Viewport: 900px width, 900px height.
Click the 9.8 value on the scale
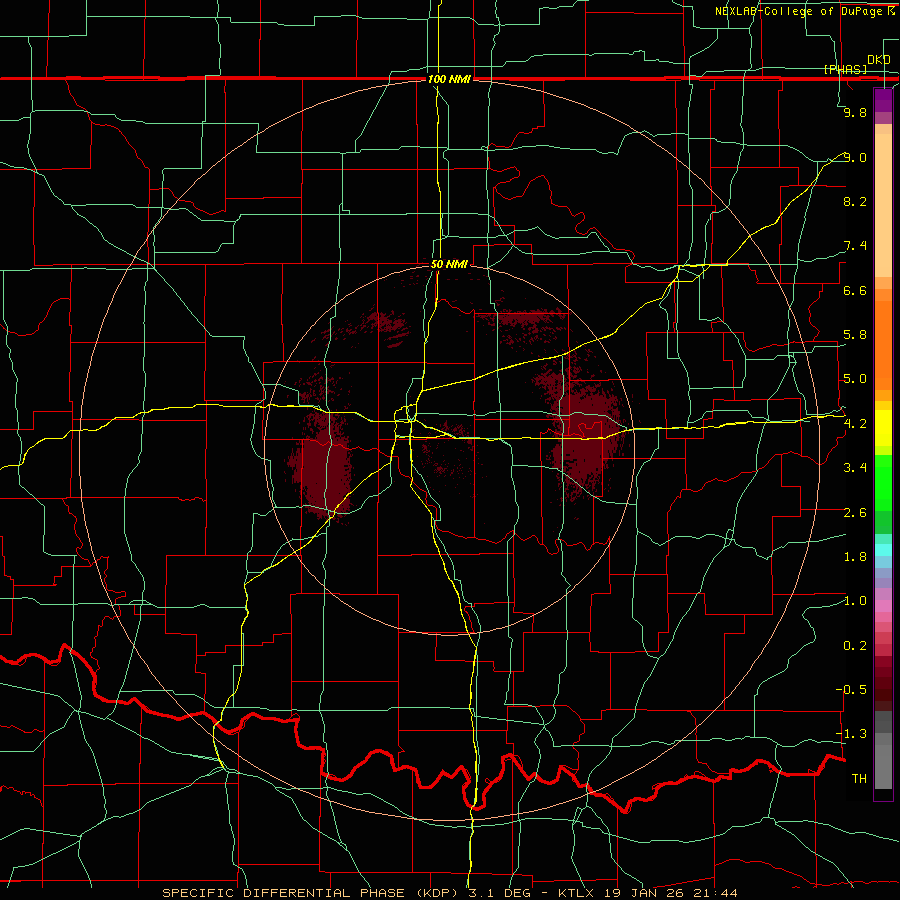855,112
